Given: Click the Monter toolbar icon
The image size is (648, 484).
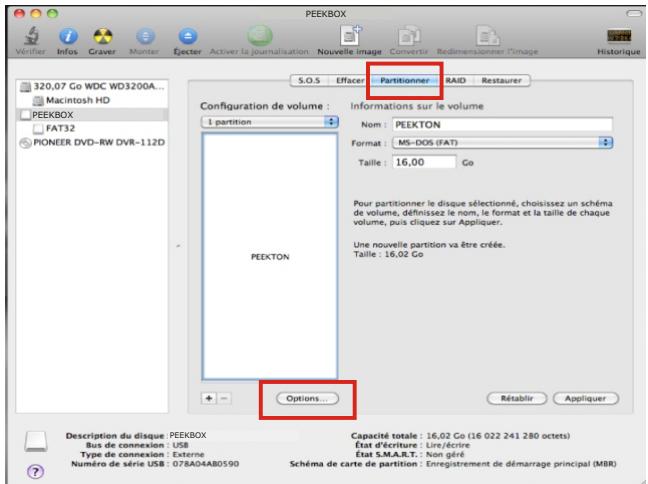Looking at the screenshot, I should pos(145,36).
